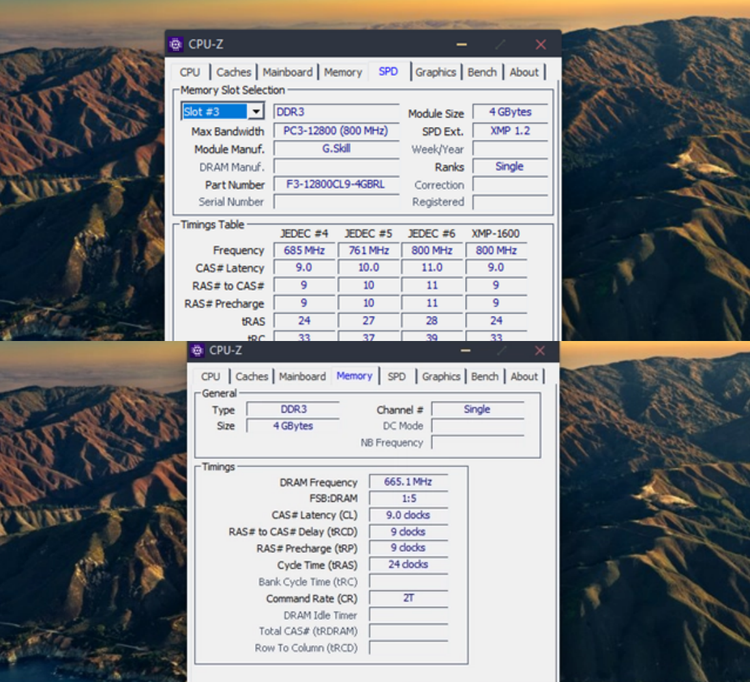The height and width of the screenshot is (682, 750).
Task: Go to the Memory tab in the SPD window
Action: pos(343,72)
